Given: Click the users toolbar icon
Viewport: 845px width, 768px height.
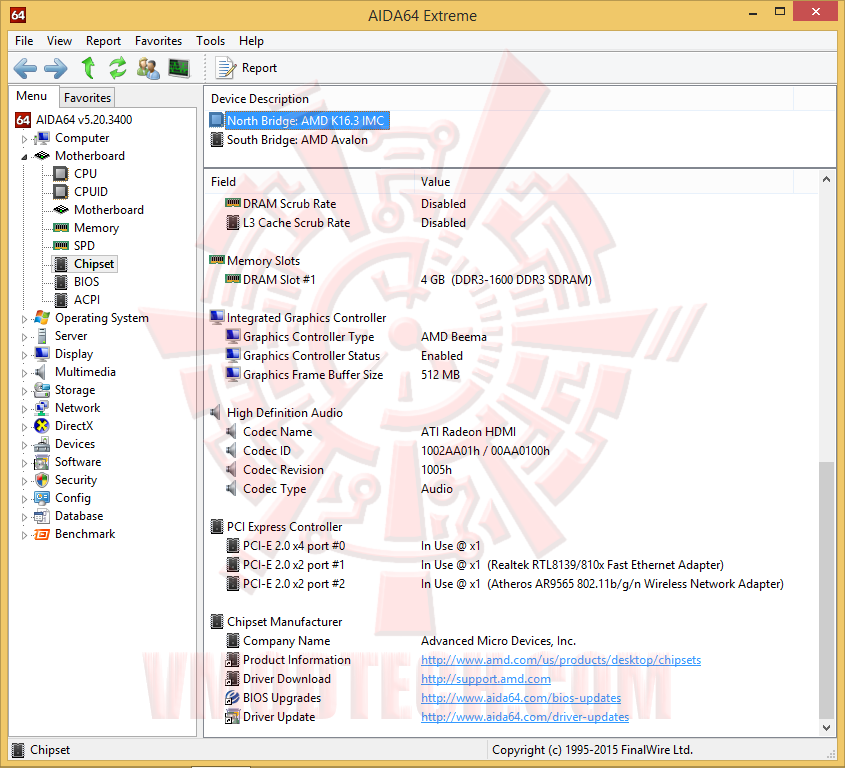Looking at the screenshot, I should [148, 68].
